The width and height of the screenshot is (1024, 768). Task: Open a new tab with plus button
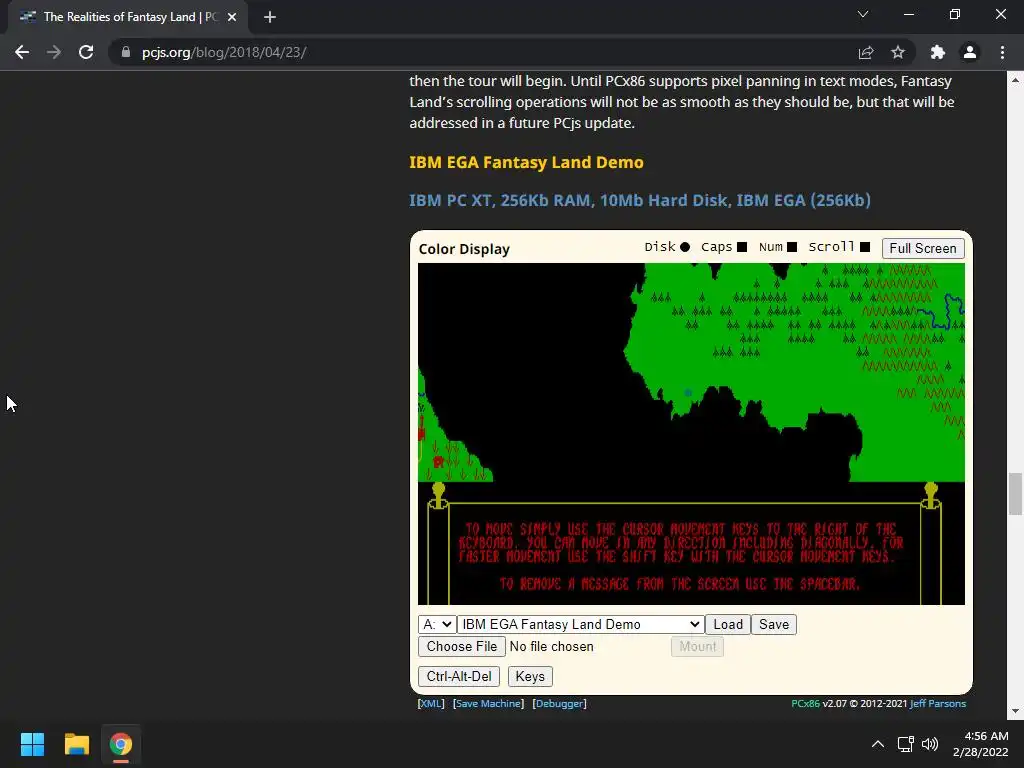coord(270,17)
